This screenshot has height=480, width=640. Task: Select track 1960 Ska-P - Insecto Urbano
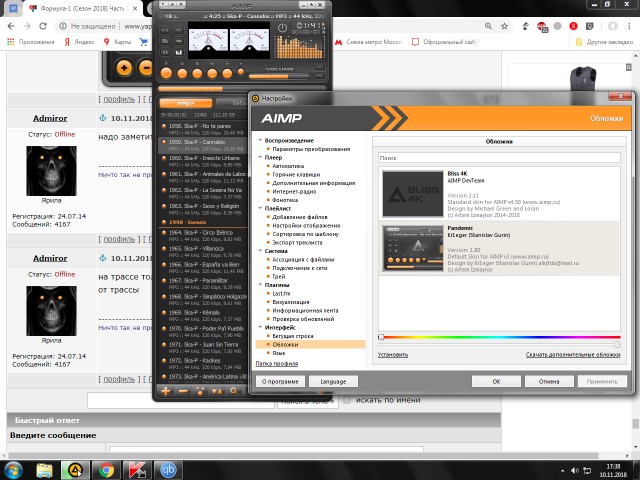coord(203,161)
